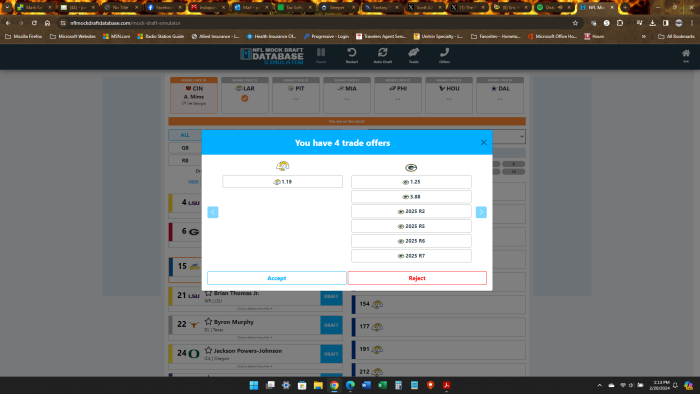Star Jackson Powers-Johnson as favorite

(x=208, y=350)
